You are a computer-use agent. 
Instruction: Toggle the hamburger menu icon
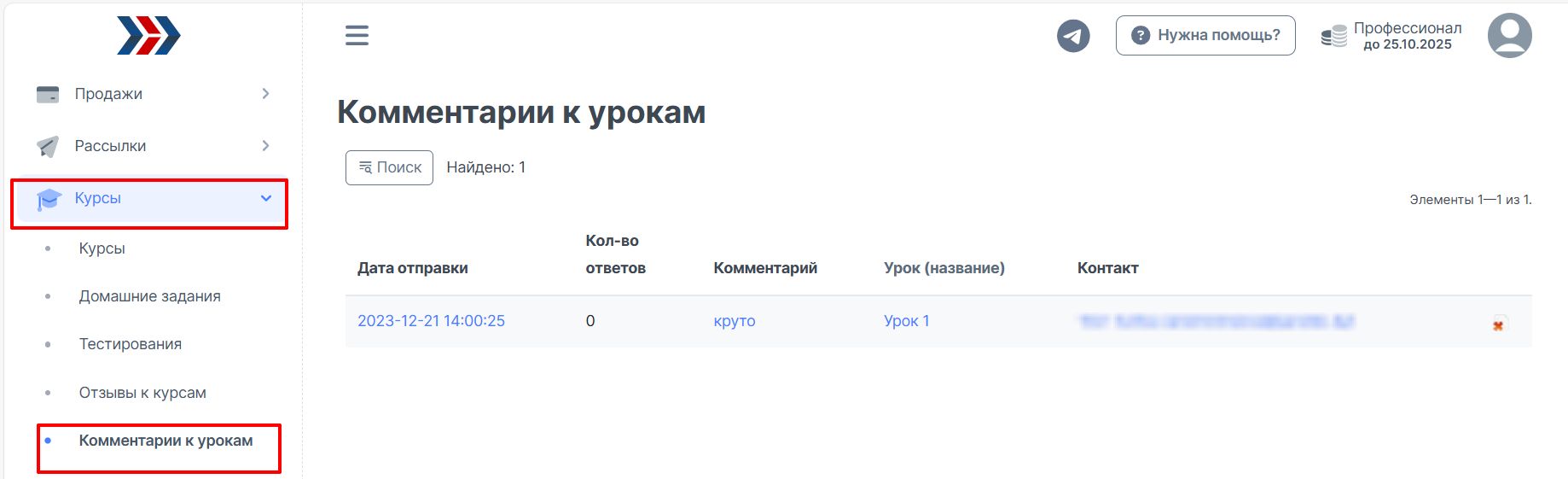click(357, 35)
